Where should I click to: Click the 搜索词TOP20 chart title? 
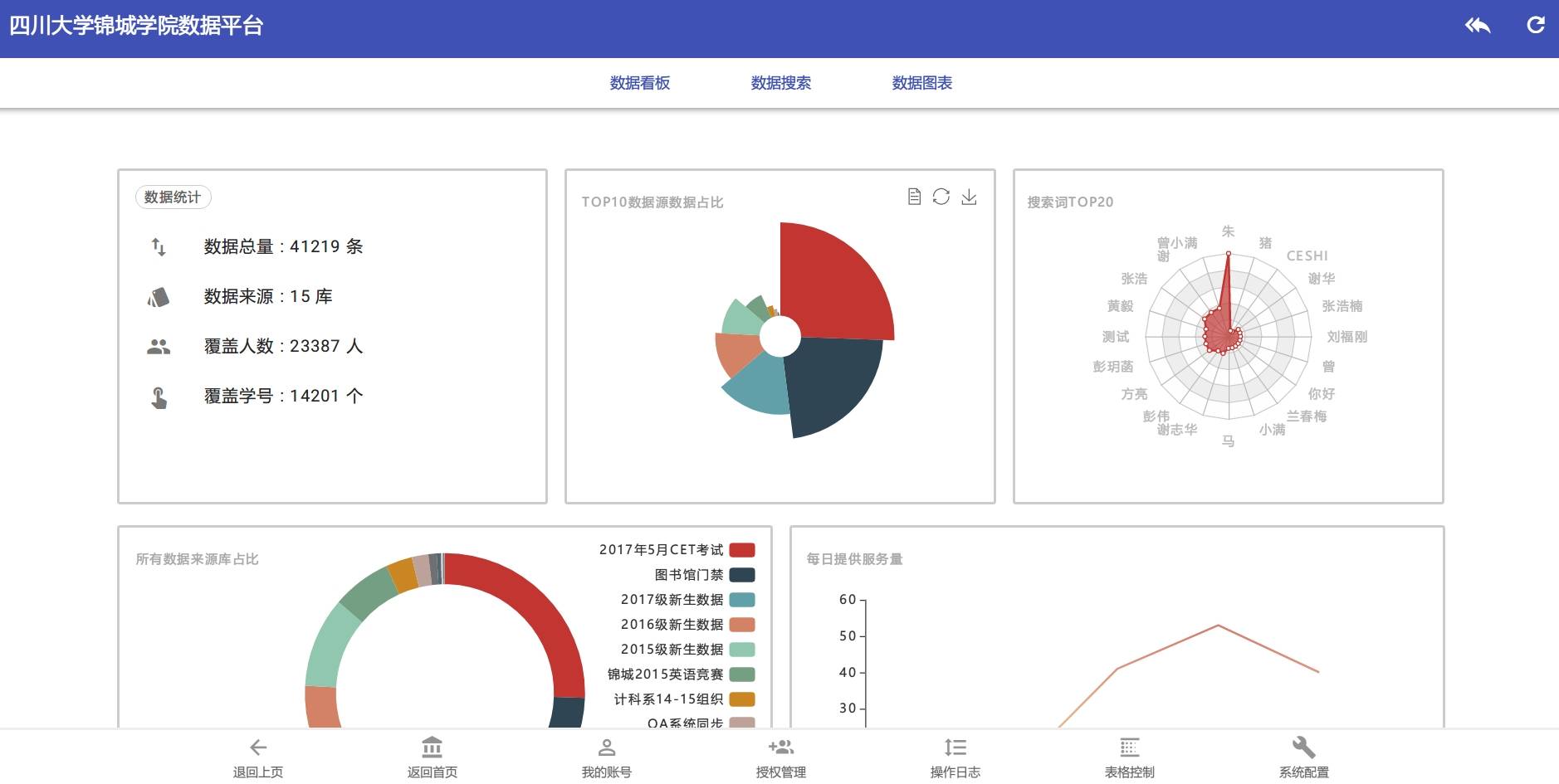click(1070, 202)
